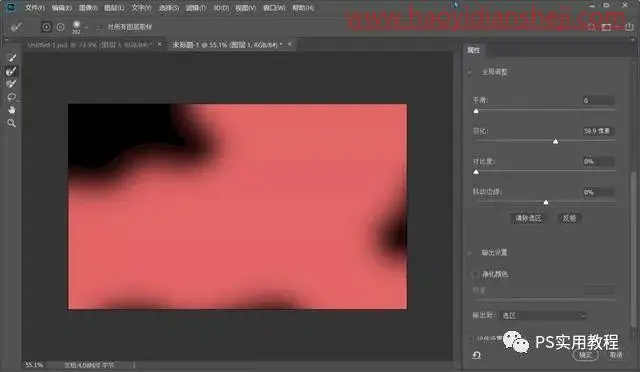640x372 pixels.
Task: Open the 图像(I) menu
Action: tap(88, 7)
